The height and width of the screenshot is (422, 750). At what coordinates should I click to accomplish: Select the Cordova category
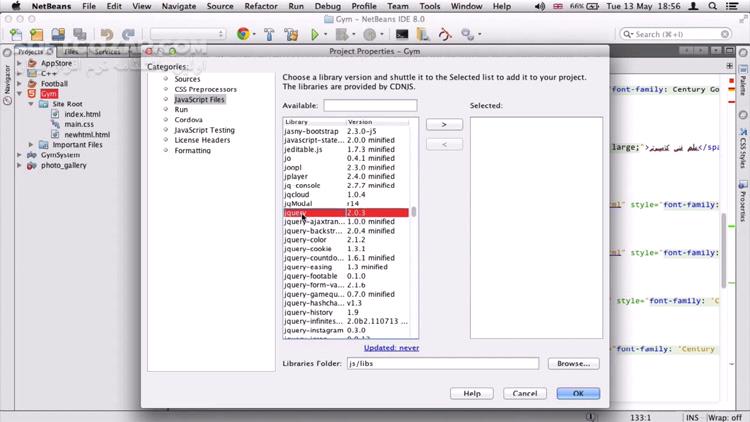pos(188,120)
